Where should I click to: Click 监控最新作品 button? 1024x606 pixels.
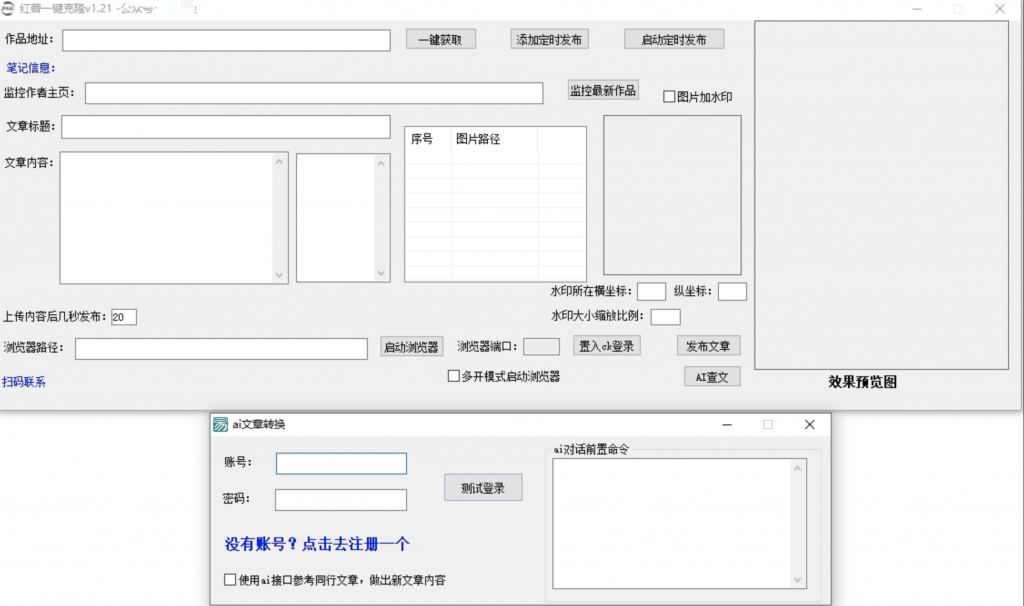click(602, 90)
